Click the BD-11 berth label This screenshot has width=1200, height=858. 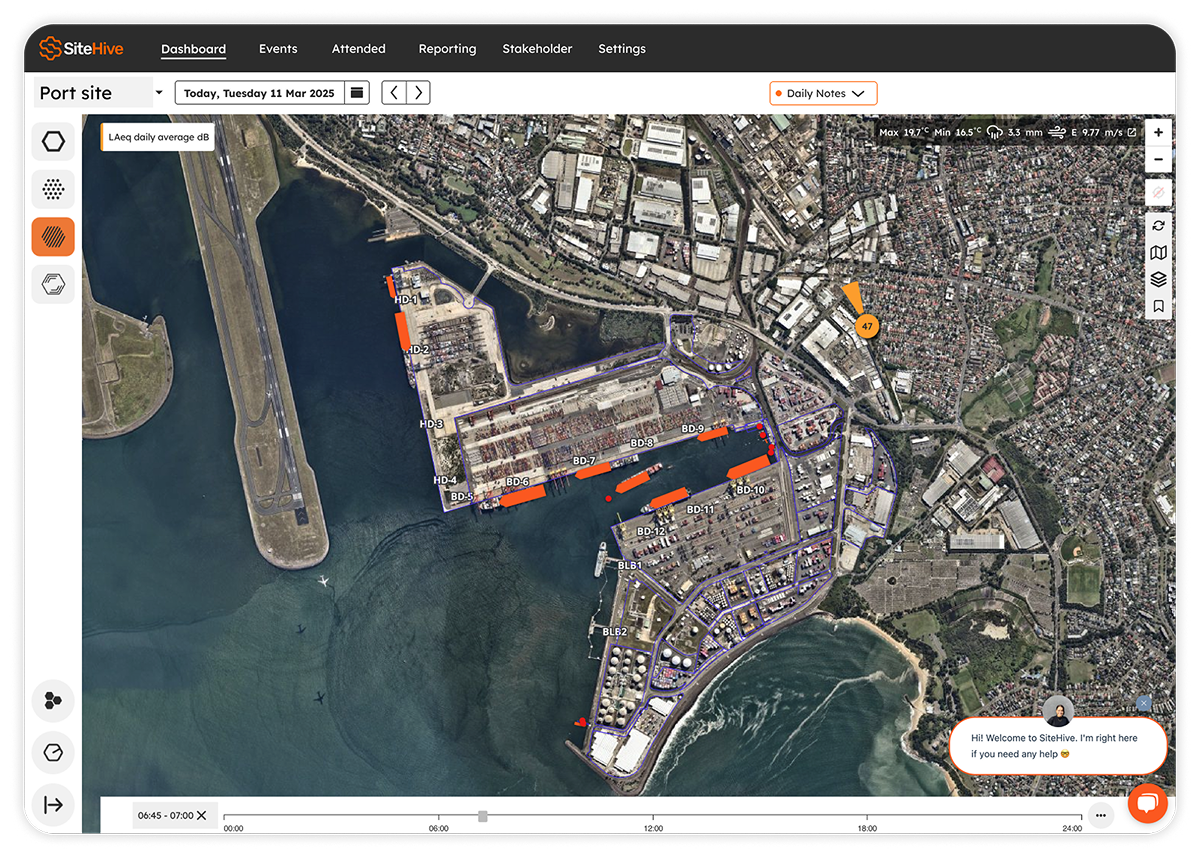701,510
